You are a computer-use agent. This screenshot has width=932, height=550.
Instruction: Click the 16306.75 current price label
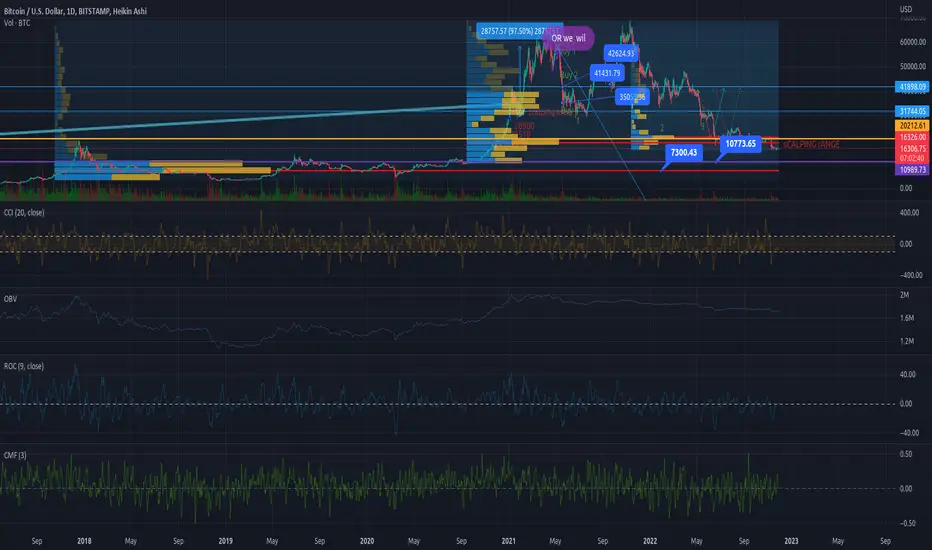[x=912, y=149]
